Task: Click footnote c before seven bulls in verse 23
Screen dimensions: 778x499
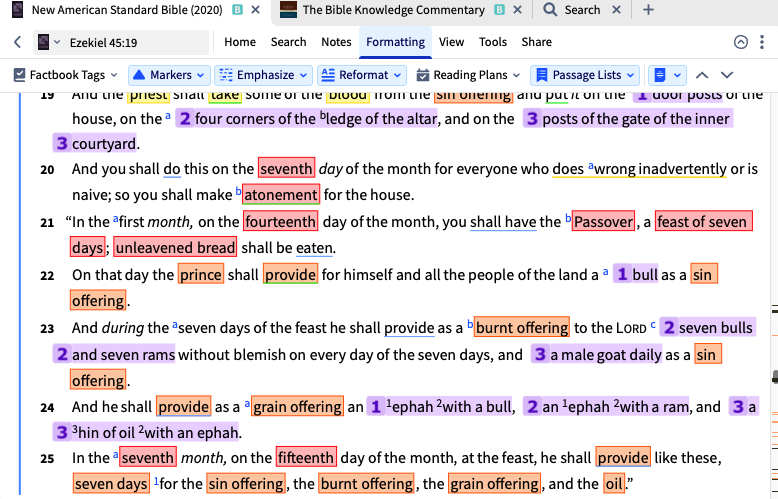Action: 652,324
